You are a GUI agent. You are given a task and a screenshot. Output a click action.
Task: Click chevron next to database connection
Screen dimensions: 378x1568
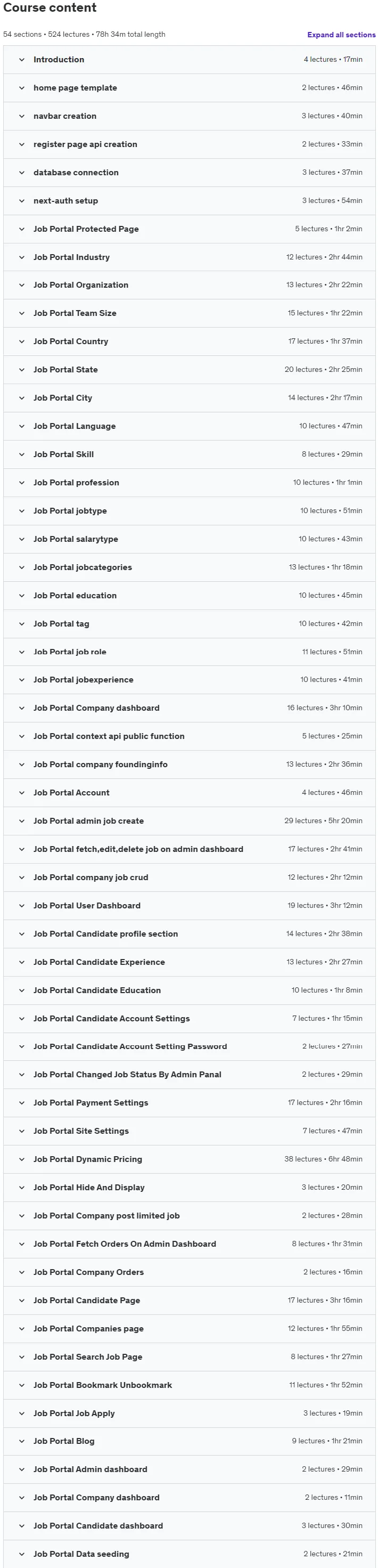(22, 172)
